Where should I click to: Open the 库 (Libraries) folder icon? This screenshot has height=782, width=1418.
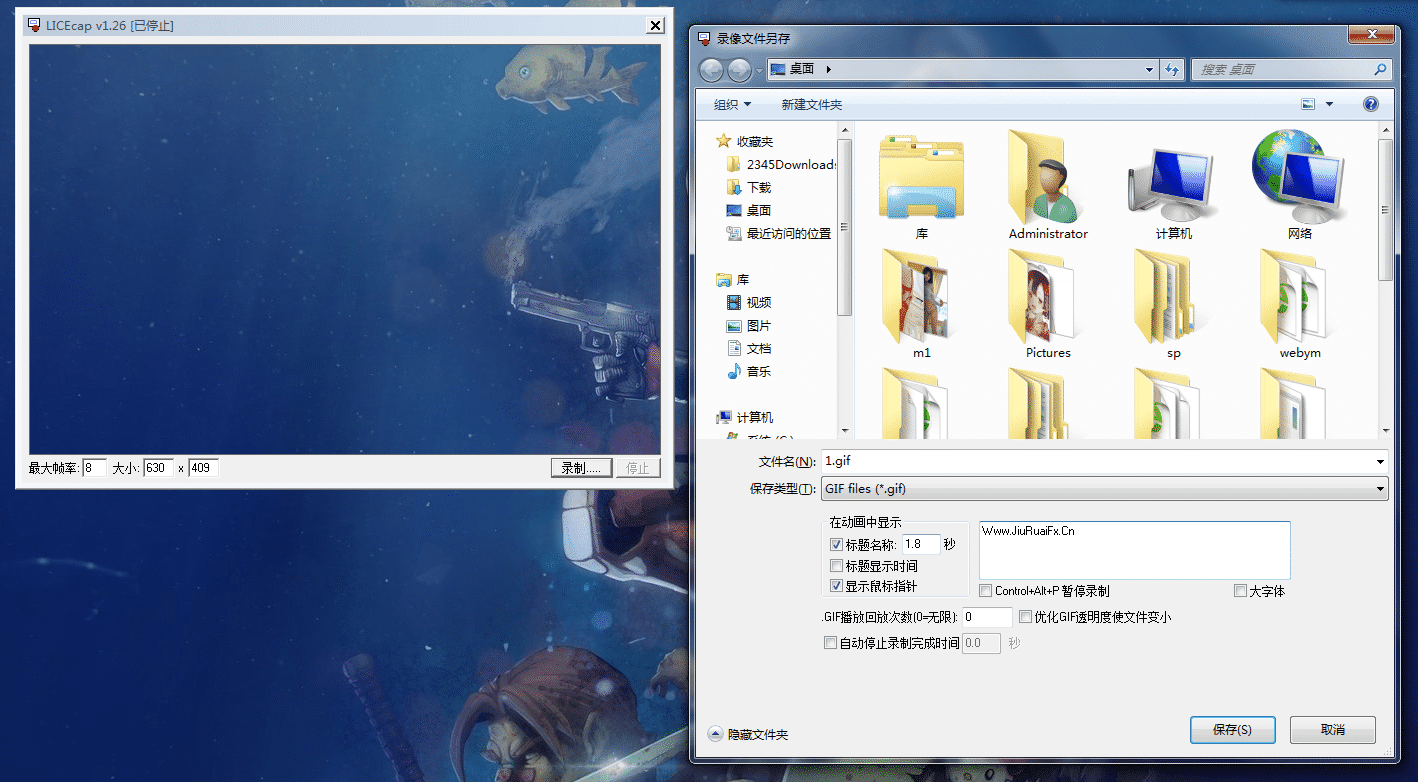tap(921, 178)
